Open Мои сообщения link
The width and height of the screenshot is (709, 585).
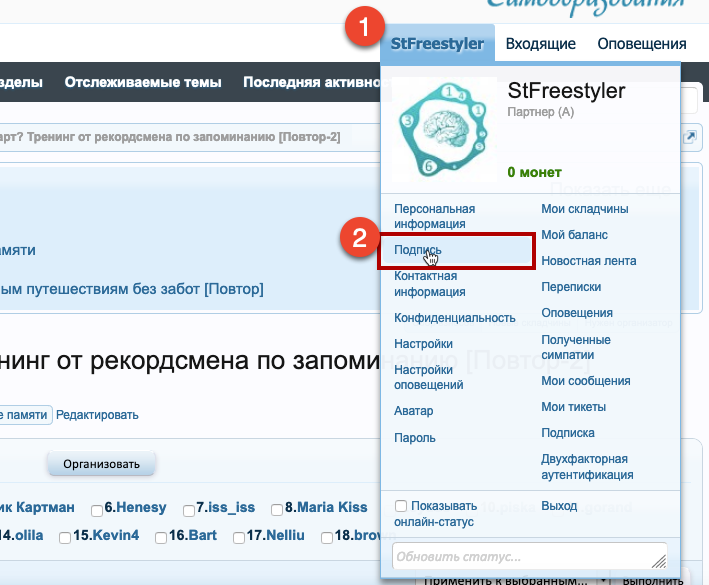586,381
